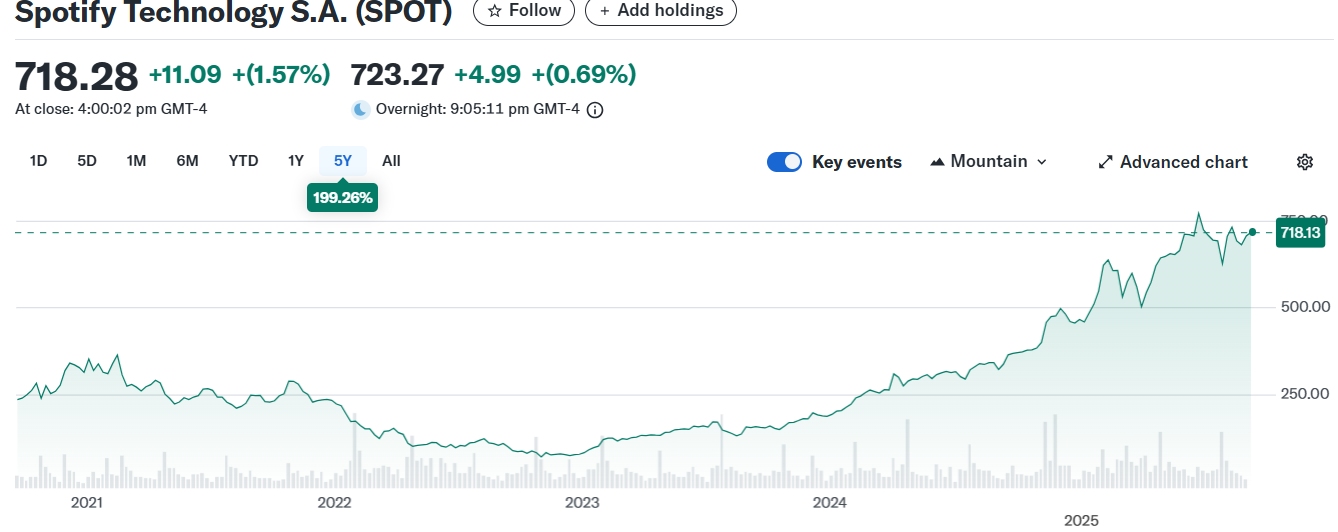This screenshot has width=1338, height=532.
Task: Choose the 6M time range
Action: pyautogui.click(x=187, y=161)
